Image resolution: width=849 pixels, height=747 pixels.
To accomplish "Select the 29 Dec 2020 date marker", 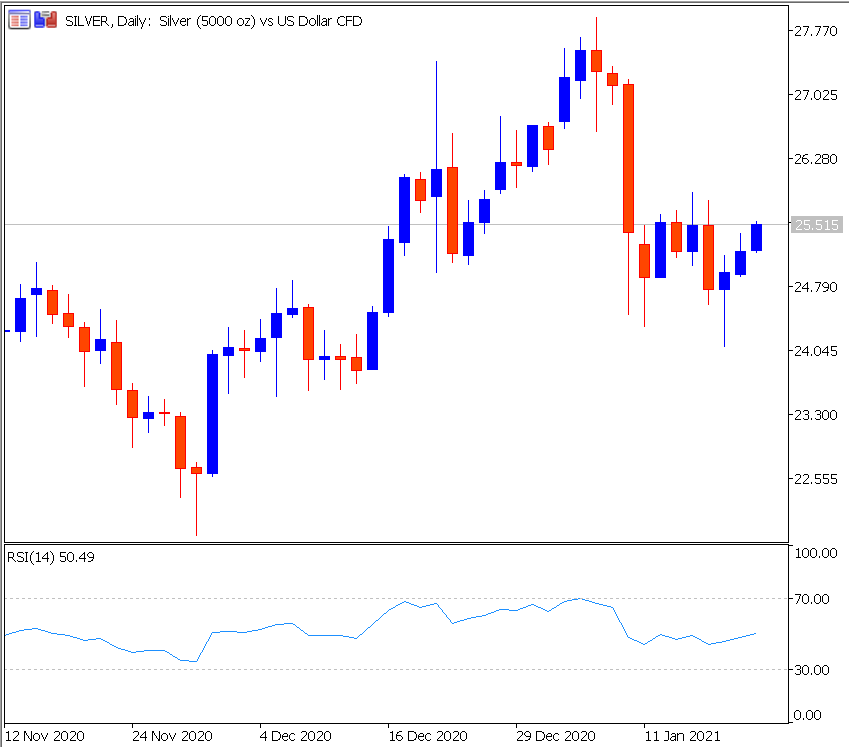I will pos(556,736).
